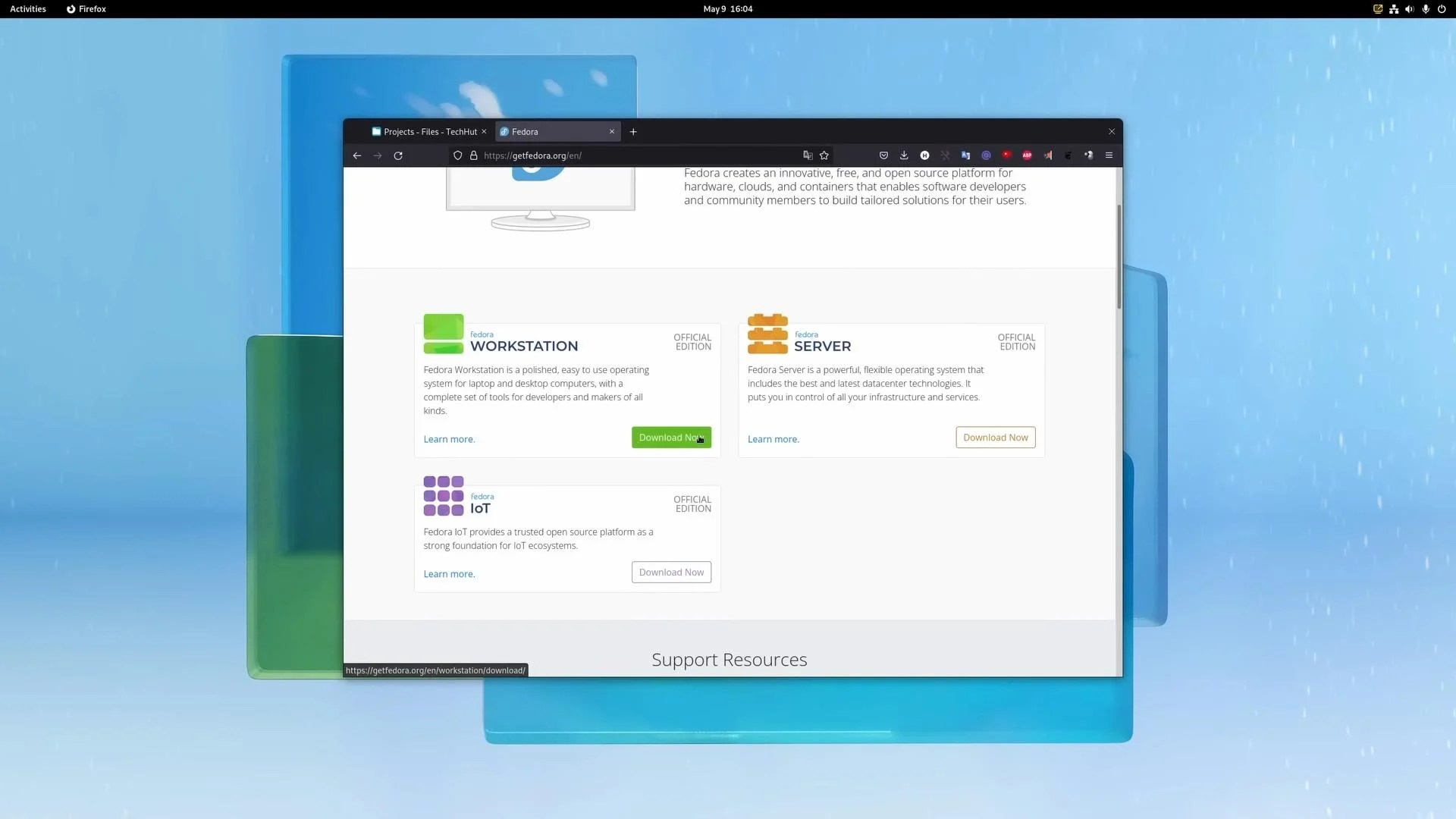The width and height of the screenshot is (1456, 819).
Task: Click the red YouTube extension icon
Action: pos(1006,155)
